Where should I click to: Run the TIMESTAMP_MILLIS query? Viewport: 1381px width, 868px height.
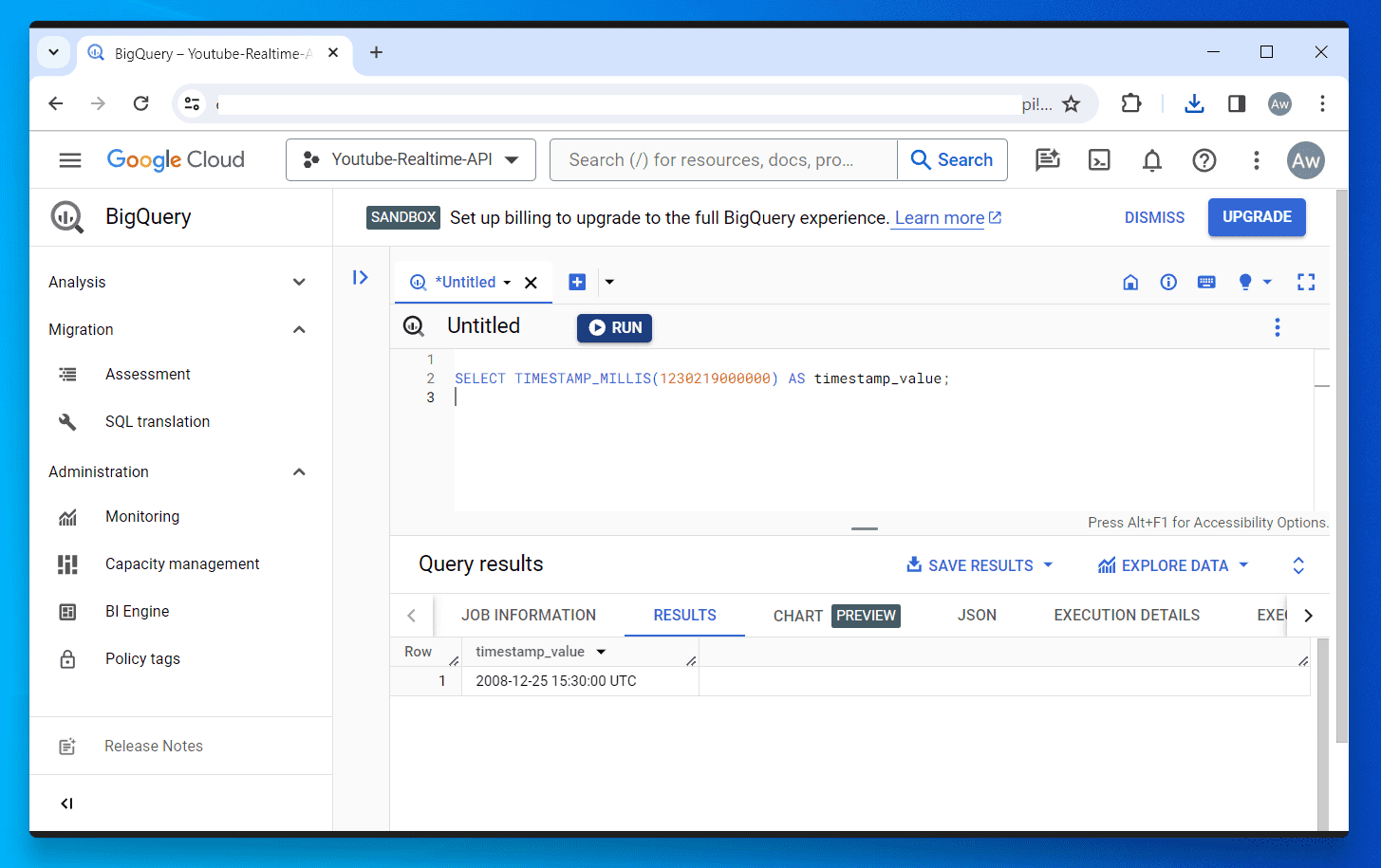[614, 327]
